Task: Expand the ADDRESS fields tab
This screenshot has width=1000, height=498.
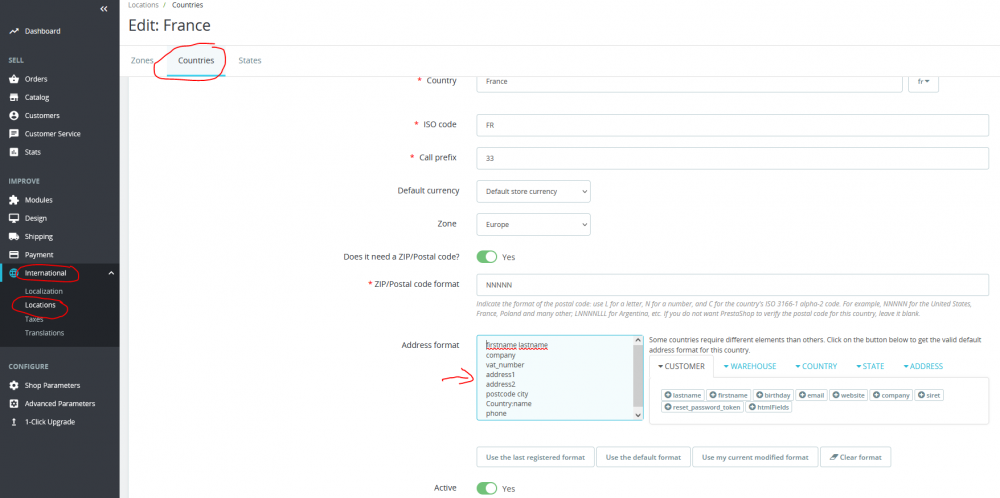Action: point(923,367)
